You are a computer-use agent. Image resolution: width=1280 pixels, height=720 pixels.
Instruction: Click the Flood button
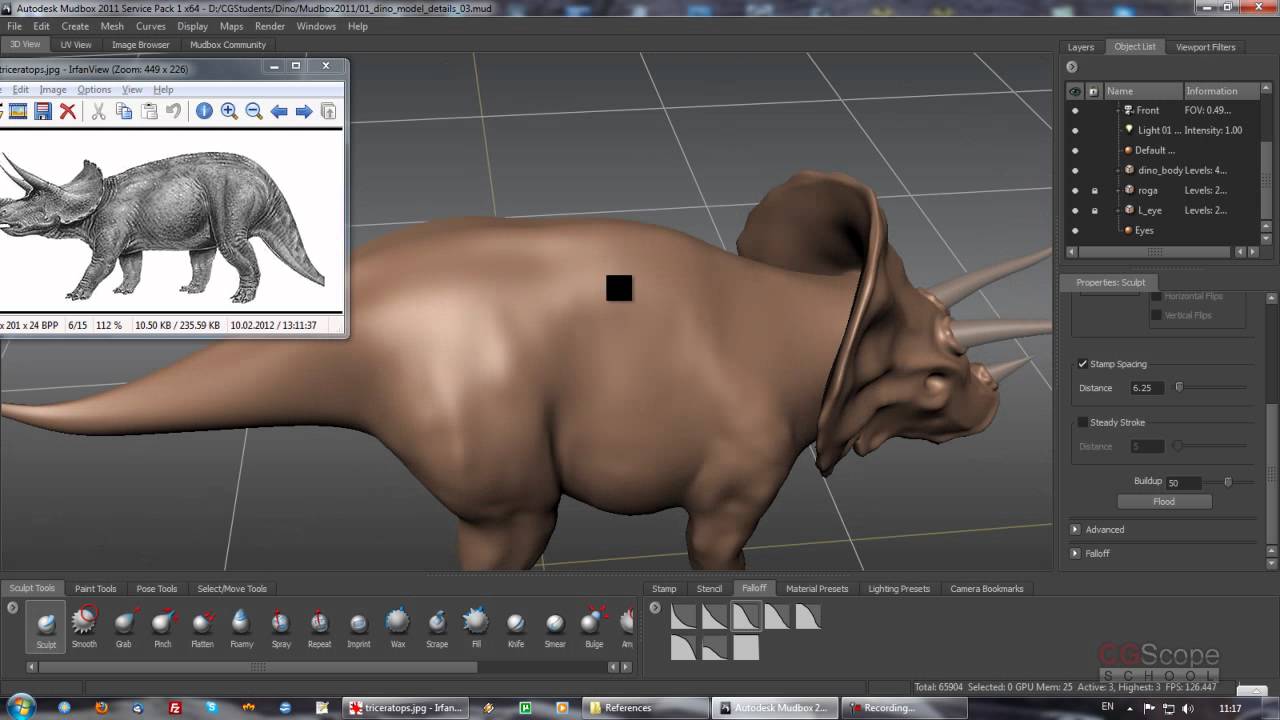click(x=1164, y=502)
